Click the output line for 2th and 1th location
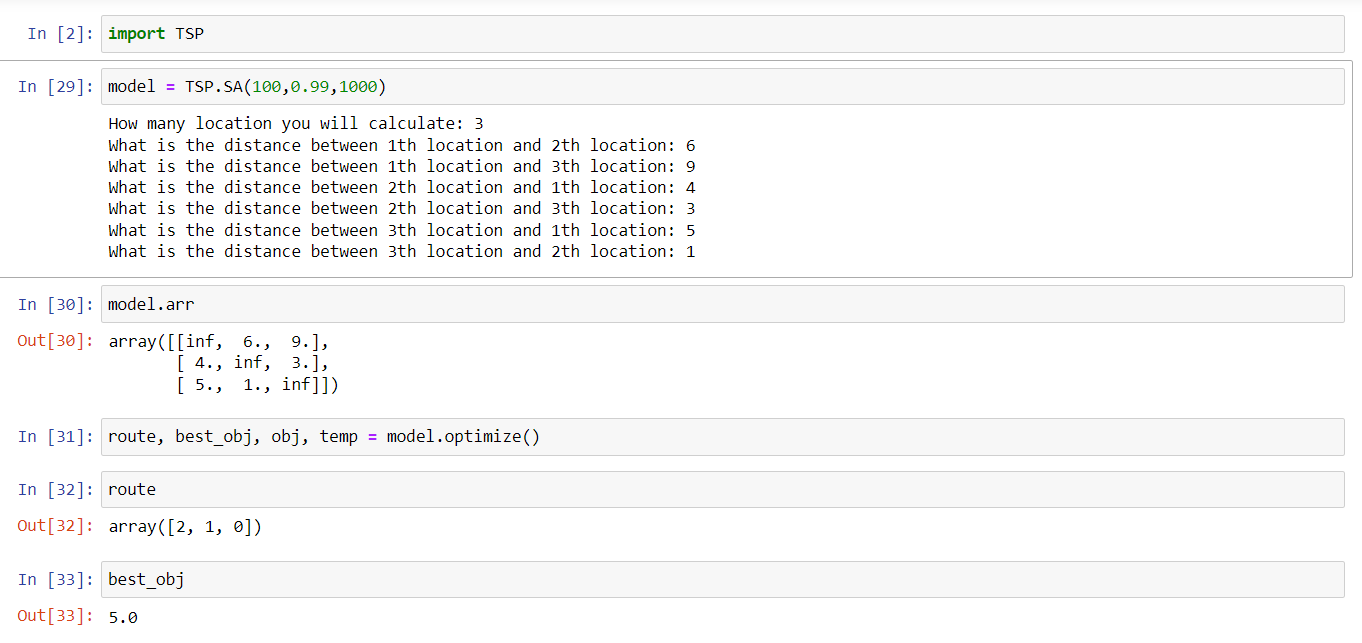 [402, 188]
